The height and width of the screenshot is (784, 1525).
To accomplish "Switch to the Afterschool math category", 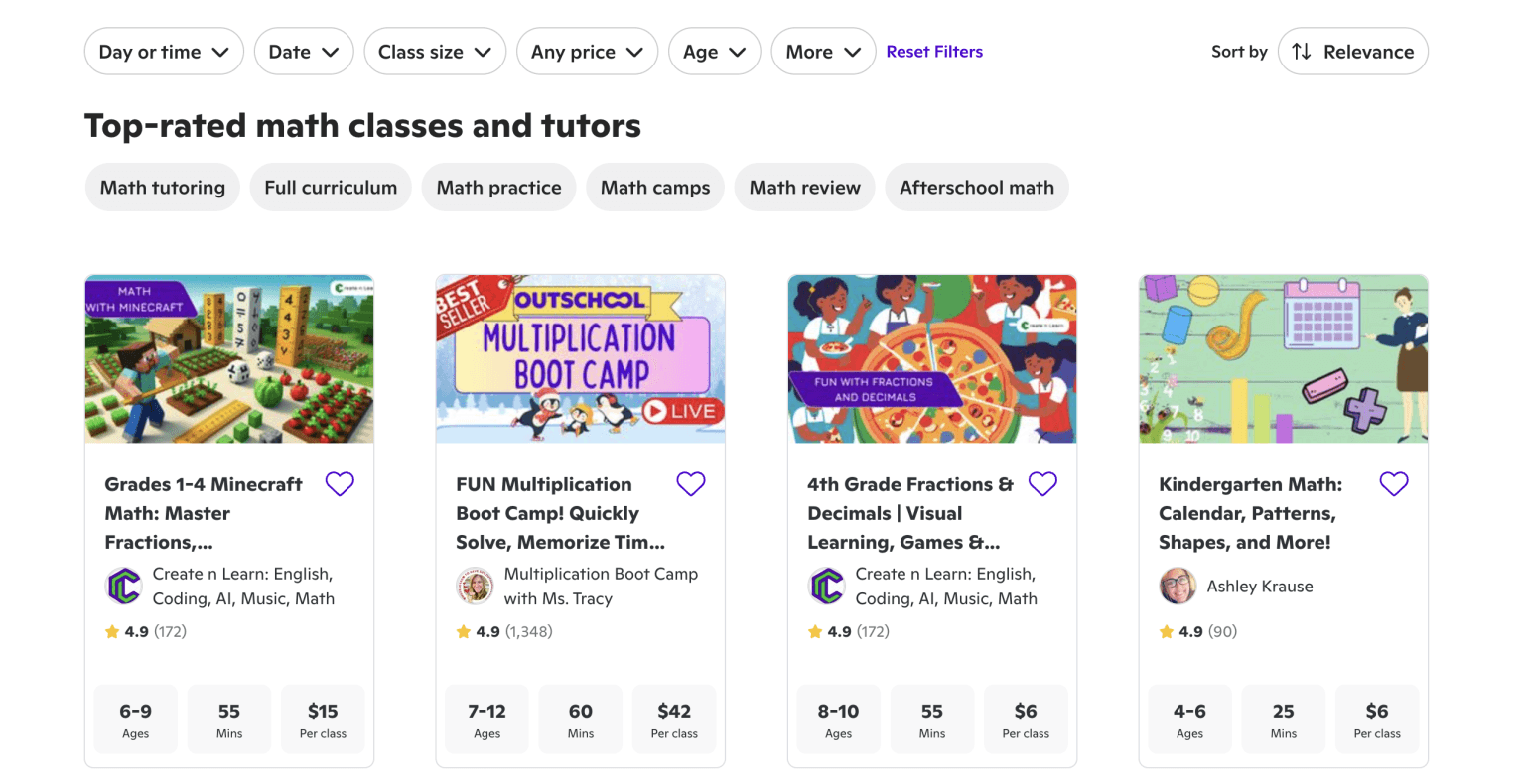I will (976, 187).
